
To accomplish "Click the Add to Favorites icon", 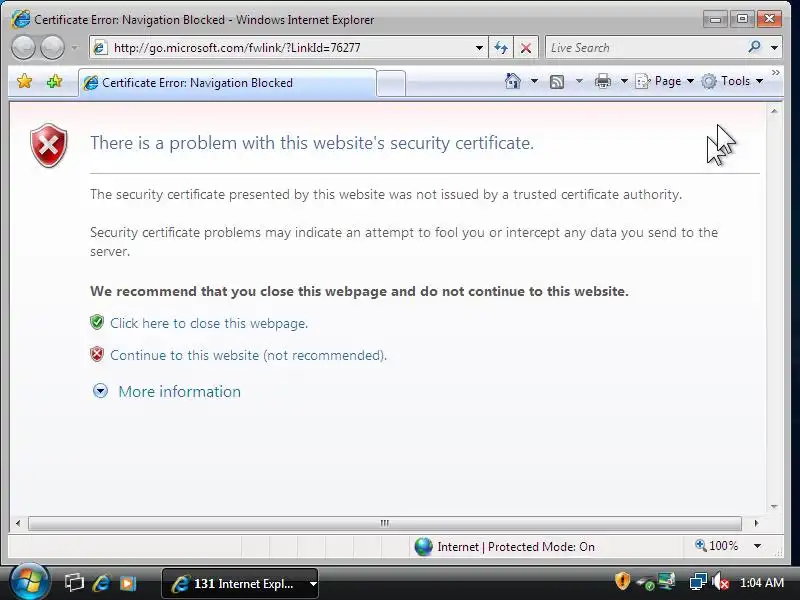I will (54, 81).
